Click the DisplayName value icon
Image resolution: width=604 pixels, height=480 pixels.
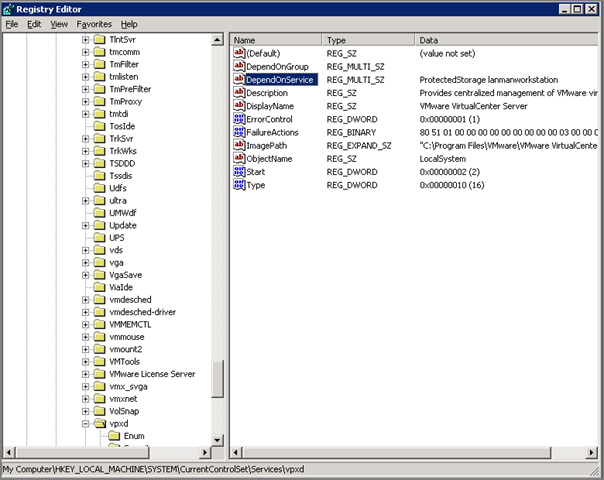point(239,106)
